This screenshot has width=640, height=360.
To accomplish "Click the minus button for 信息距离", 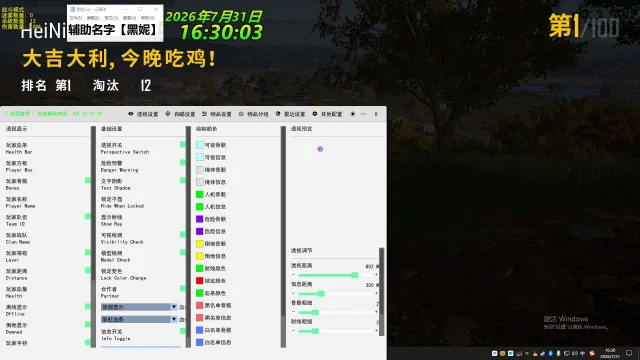I will pyautogui.click(x=293, y=293).
